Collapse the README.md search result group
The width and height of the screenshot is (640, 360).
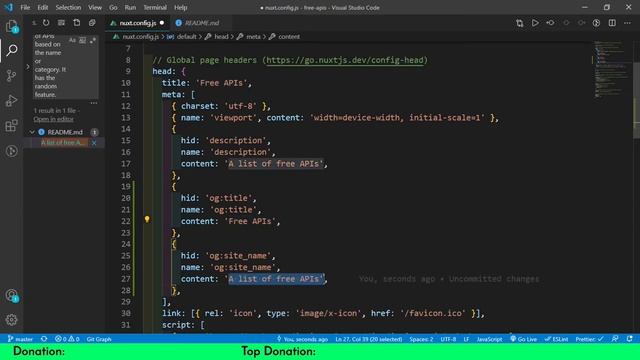point(32,132)
